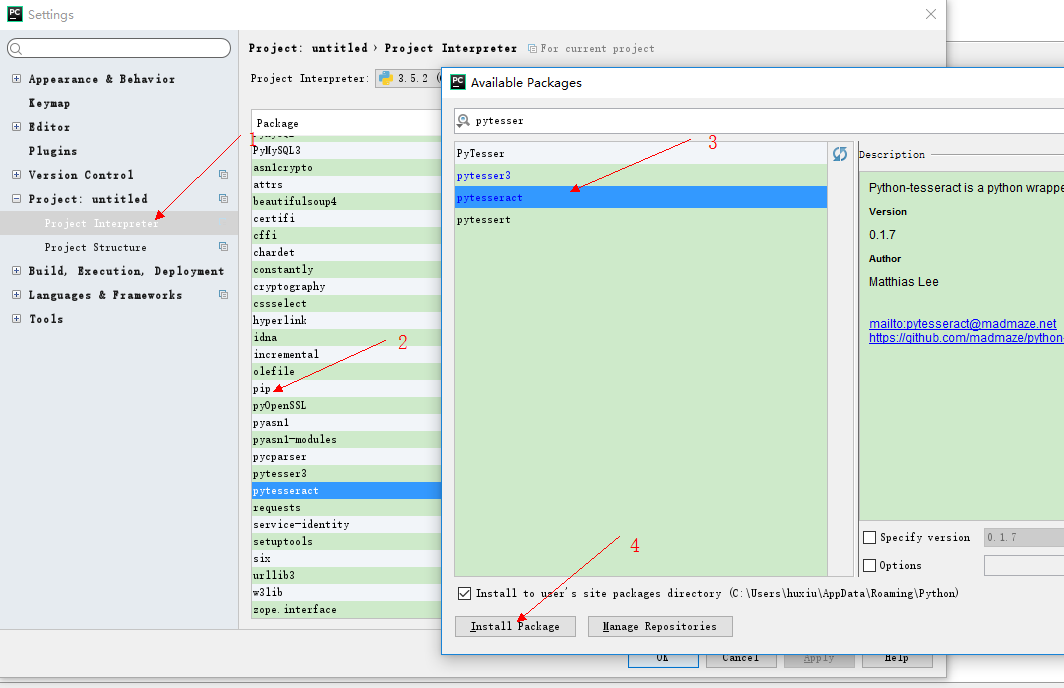Enable the Specify version checkbox
Viewport: 1064px width, 688px height.
point(869,537)
